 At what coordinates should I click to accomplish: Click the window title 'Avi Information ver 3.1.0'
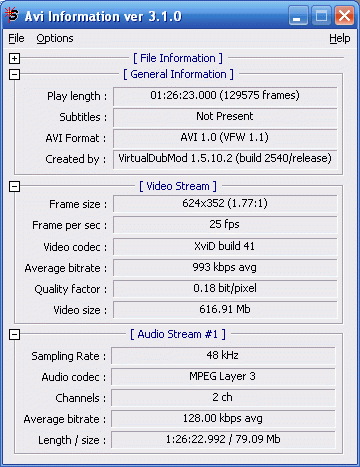click(x=103, y=16)
